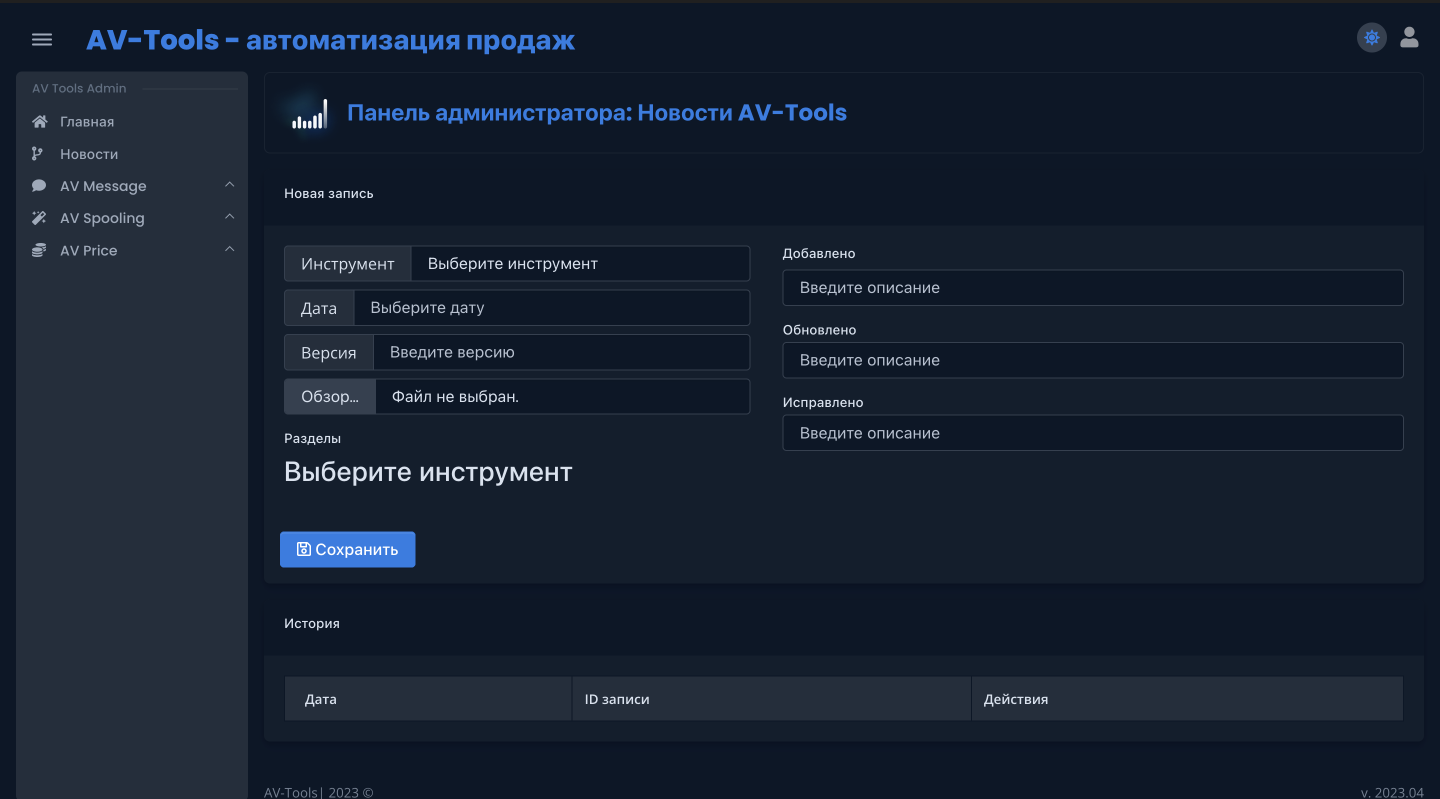This screenshot has height=799, width=1440.
Task: Click the AV Tools Admin sidebar heading
Action: click(79, 88)
